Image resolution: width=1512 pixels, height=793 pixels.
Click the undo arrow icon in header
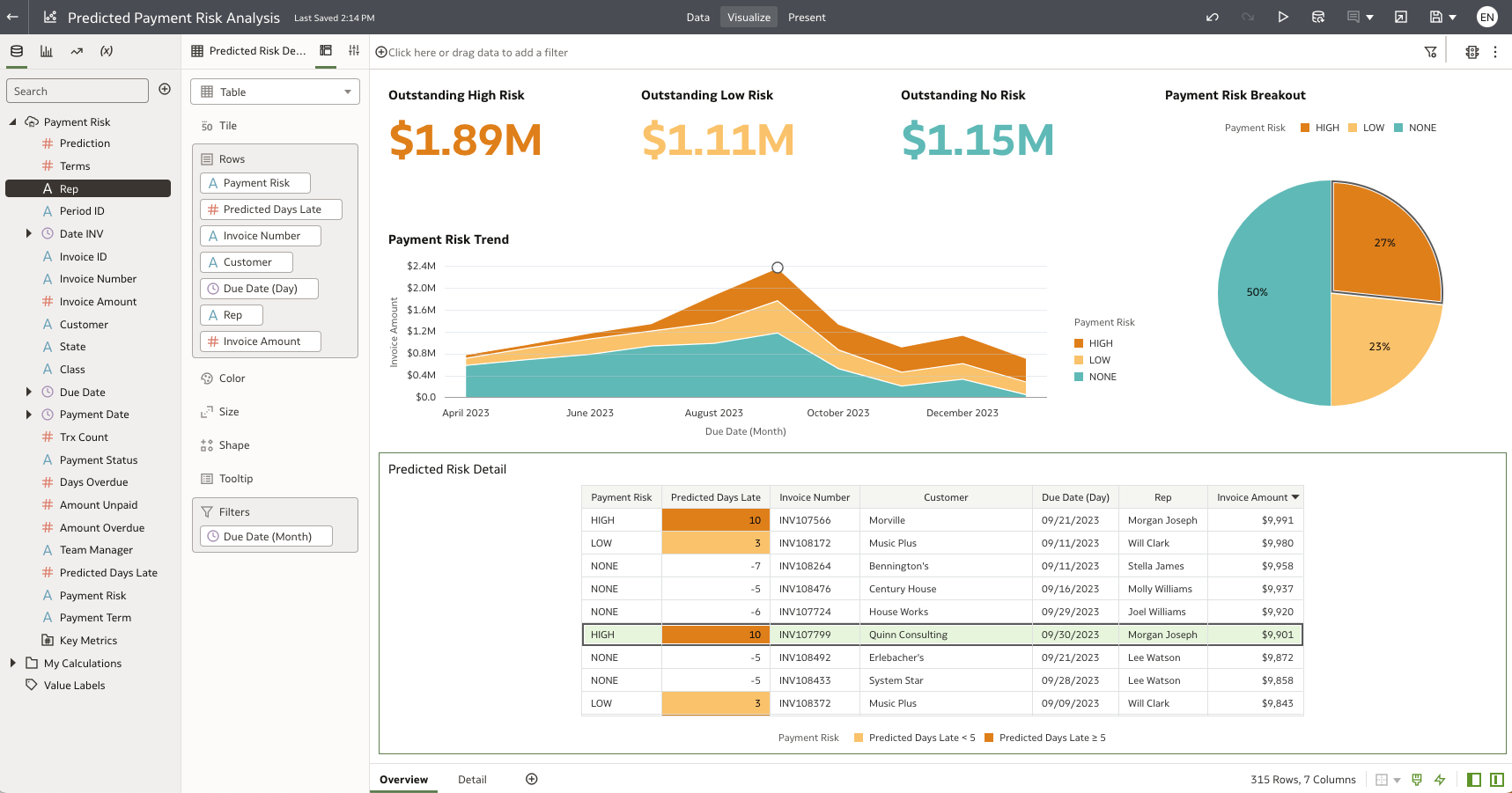pyautogui.click(x=1213, y=18)
